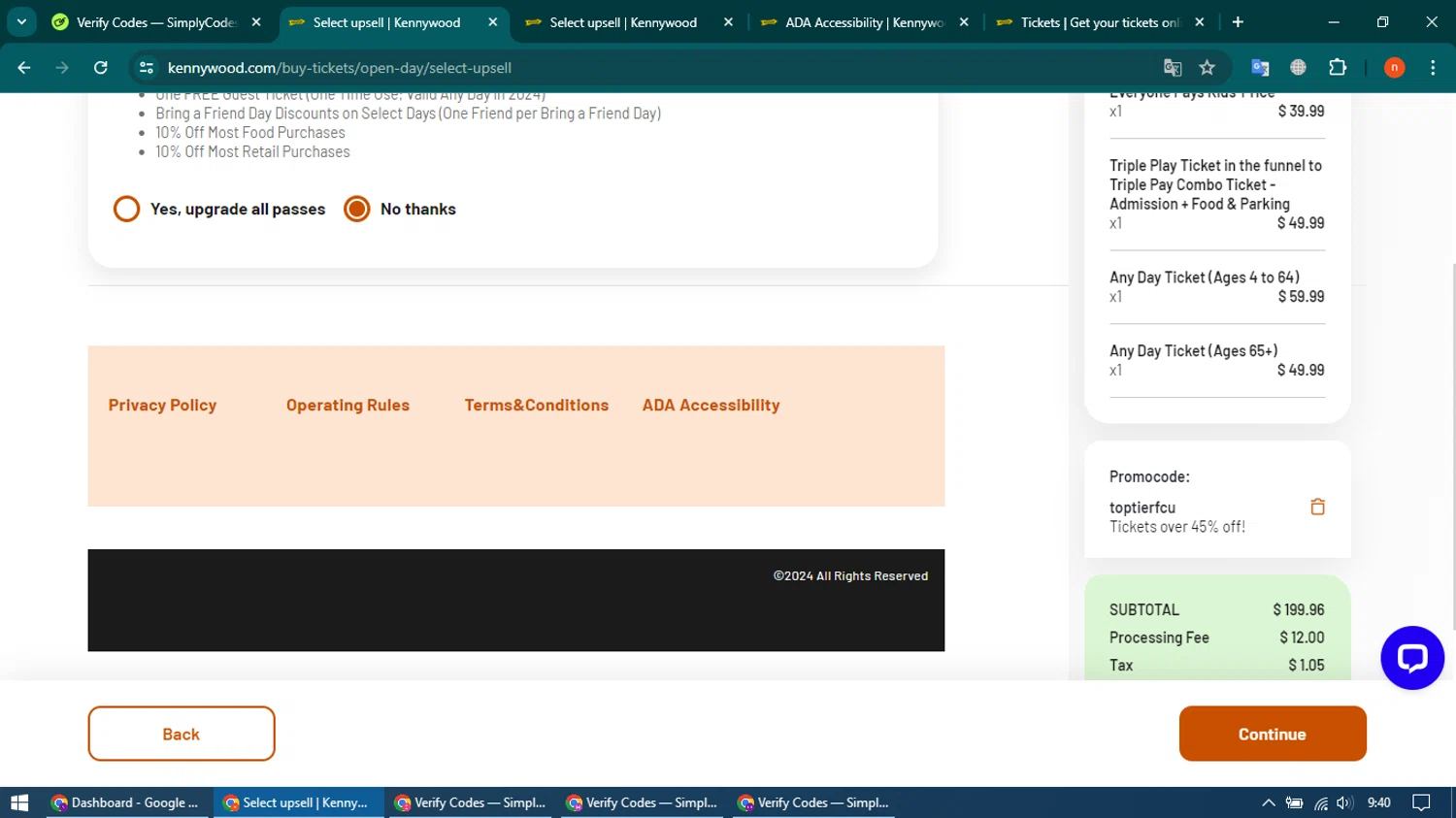
Task: Click the '10% Off Most Retail Purchases' bullet
Action: [x=252, y=151]
